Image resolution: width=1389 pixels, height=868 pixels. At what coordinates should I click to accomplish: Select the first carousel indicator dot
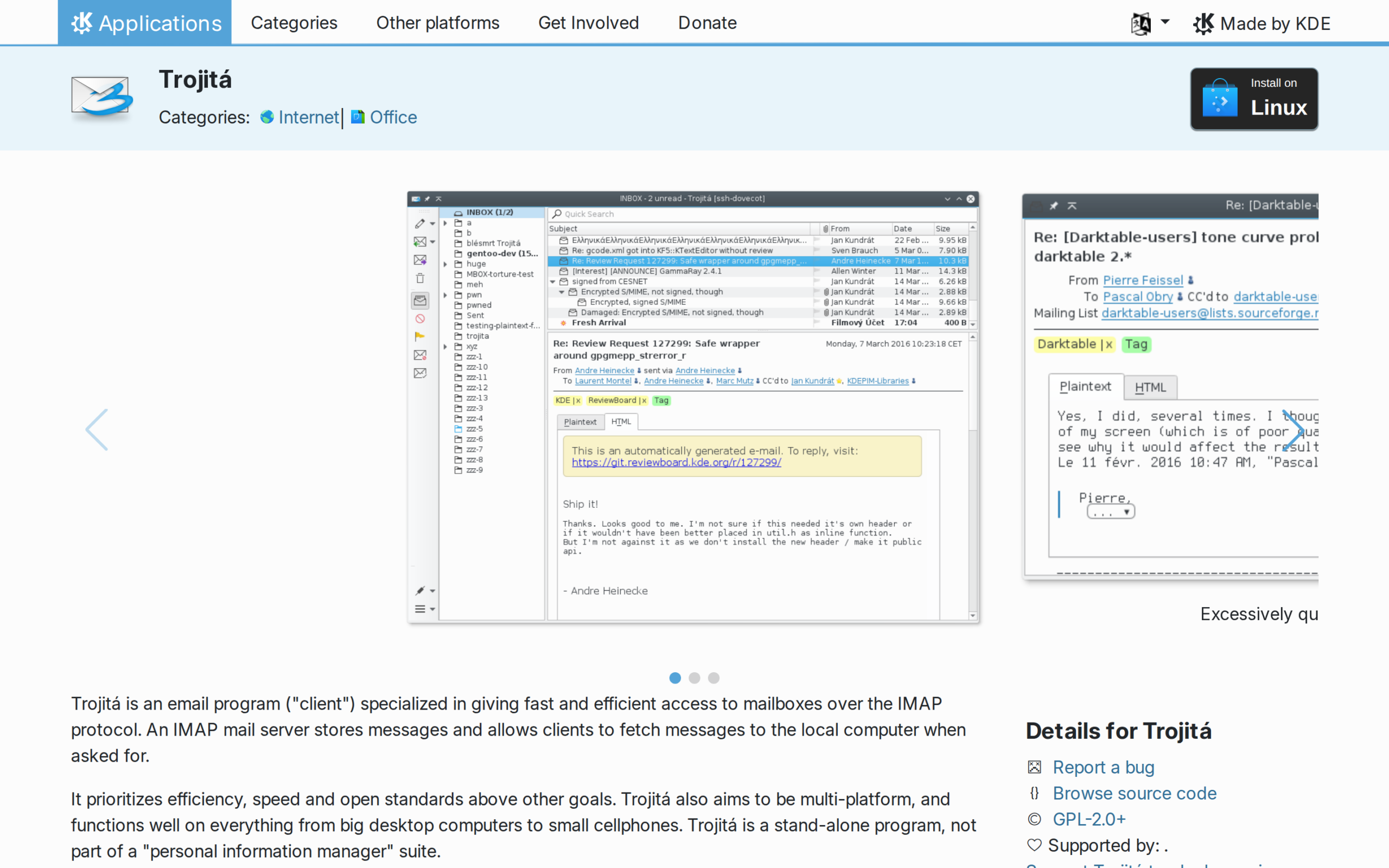click(x=675, y=678)
